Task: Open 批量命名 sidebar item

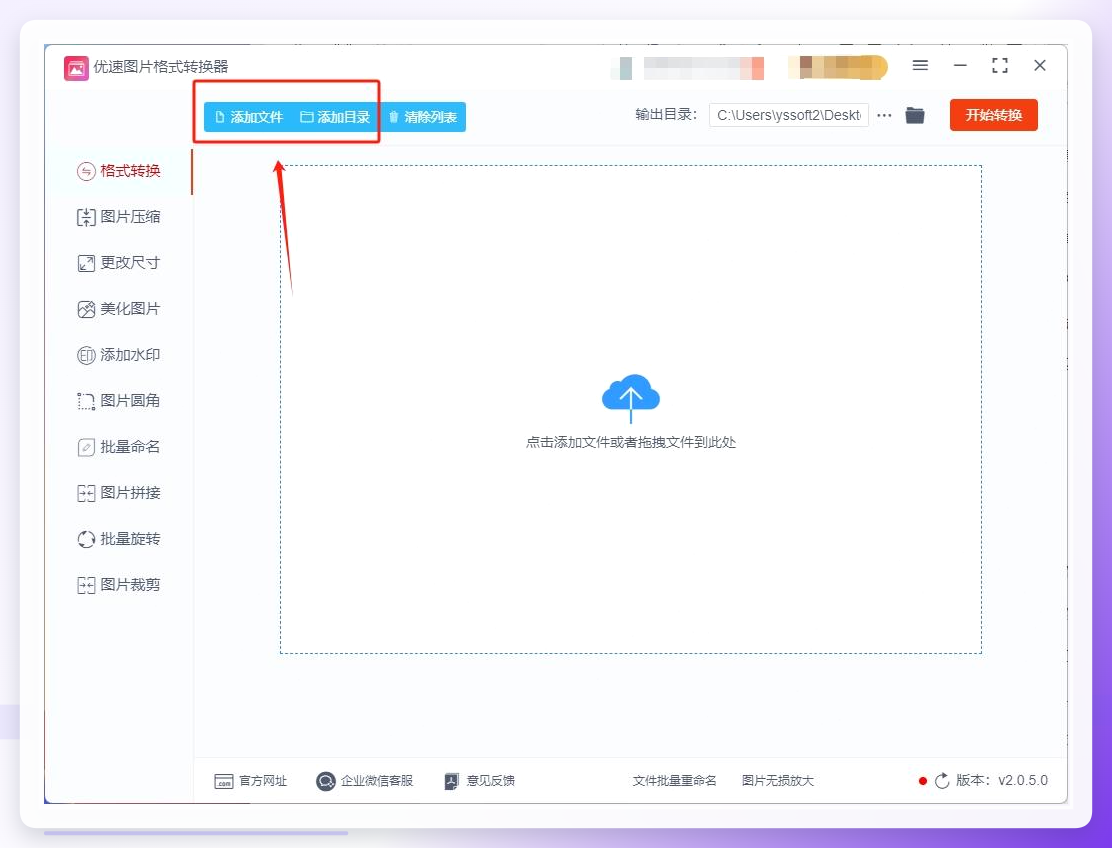Action: pyautogui.click(x=118, y=447)
